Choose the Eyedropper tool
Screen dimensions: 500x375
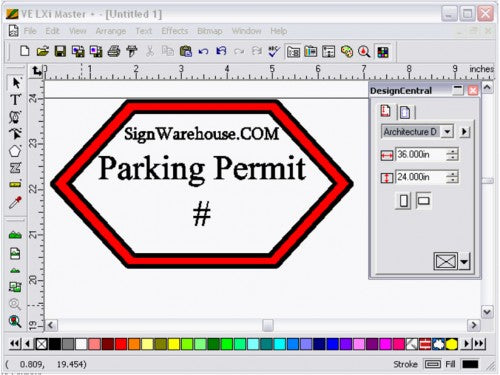pos(15,202)
